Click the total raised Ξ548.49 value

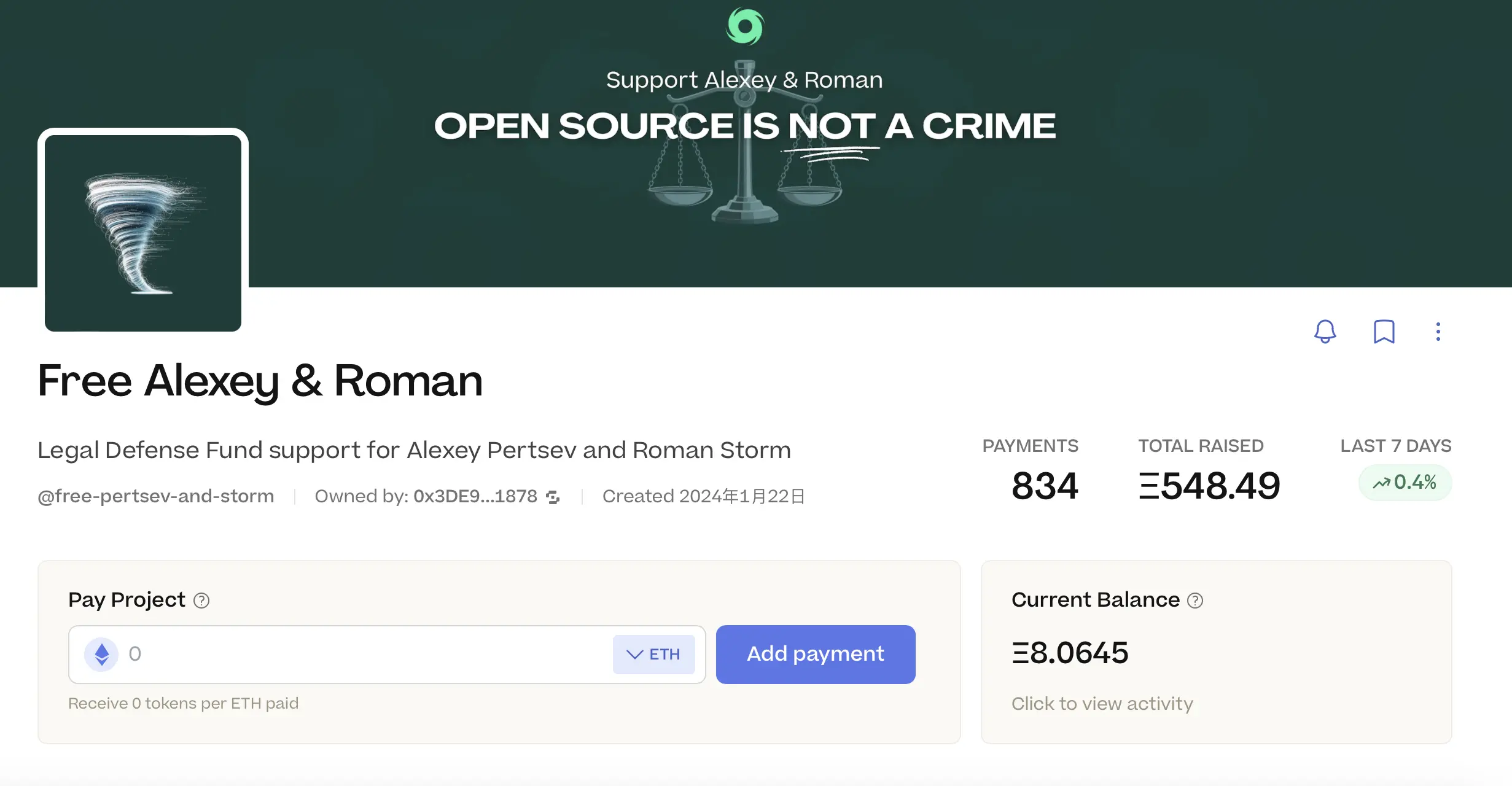point(1209,486)
